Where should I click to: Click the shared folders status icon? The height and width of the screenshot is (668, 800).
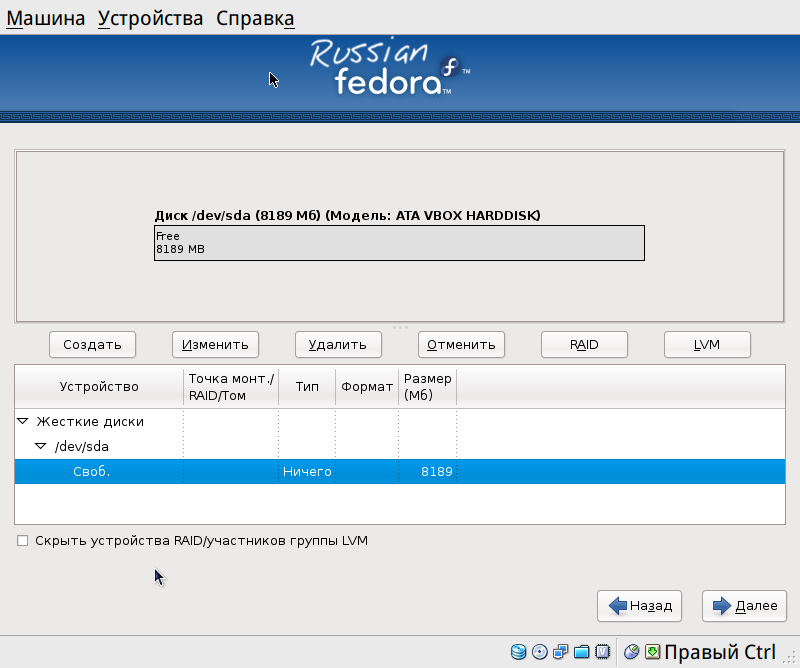582,652
